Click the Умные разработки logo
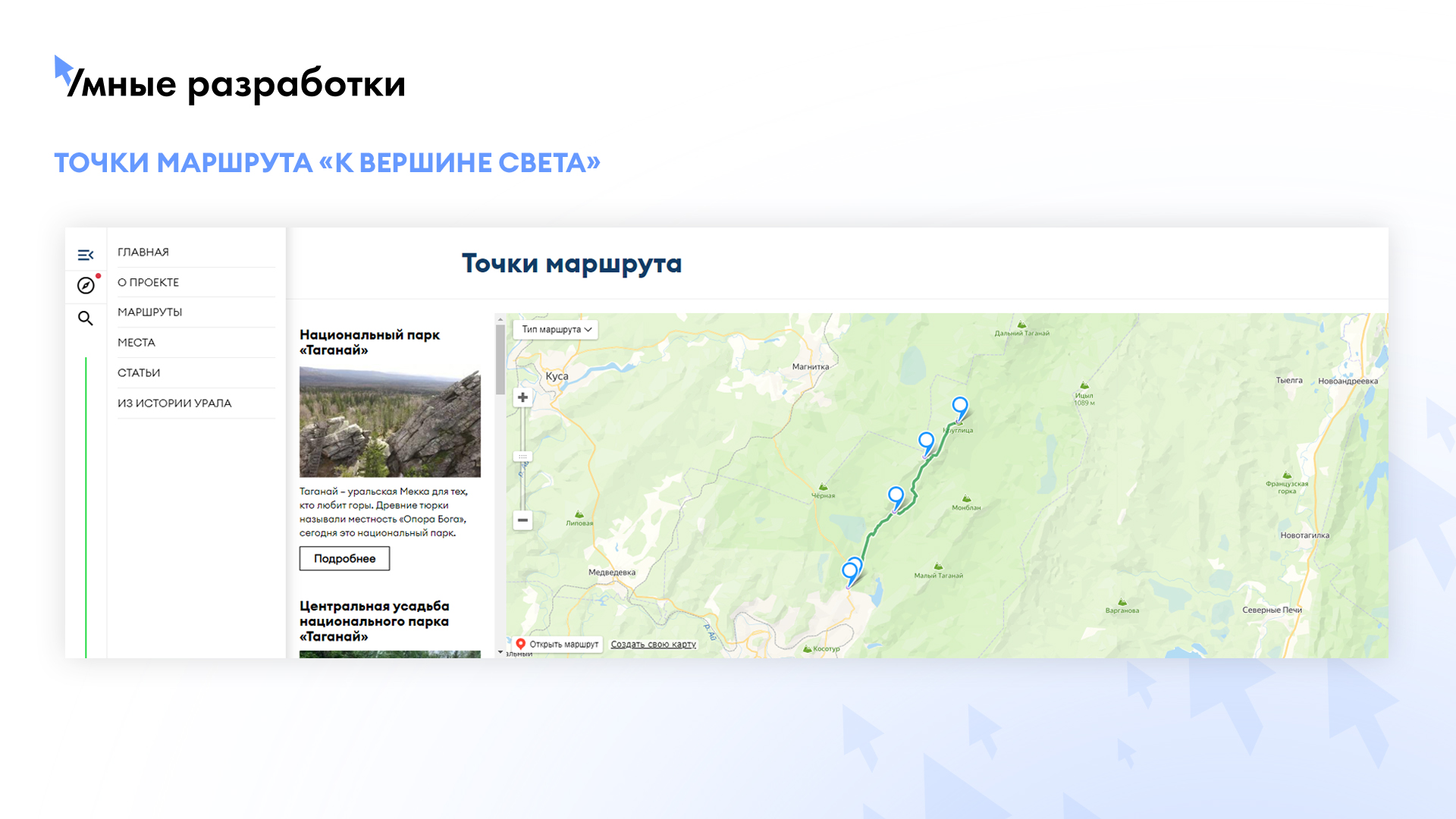This screenshot has height=819, width=1456. tap(230, 80)
